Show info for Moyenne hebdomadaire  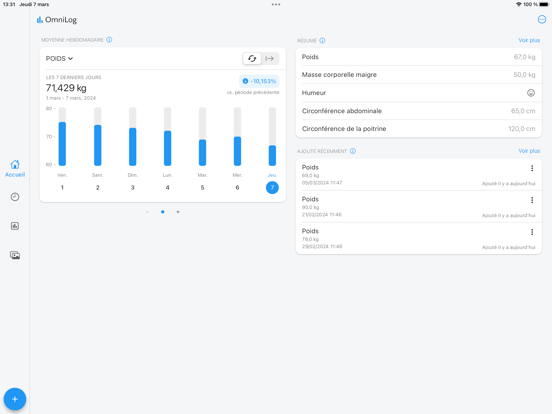point(109,40)
